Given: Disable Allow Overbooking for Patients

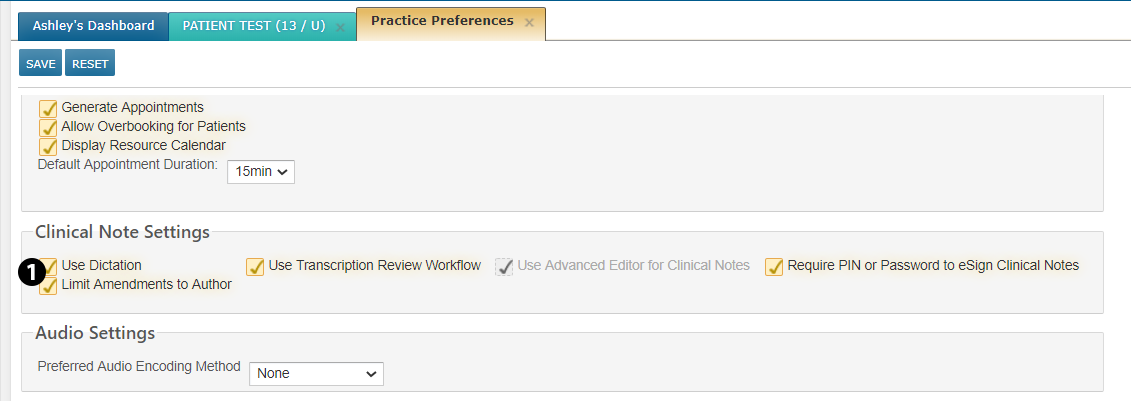Looking at the screenshot, I should coord(47,127).
